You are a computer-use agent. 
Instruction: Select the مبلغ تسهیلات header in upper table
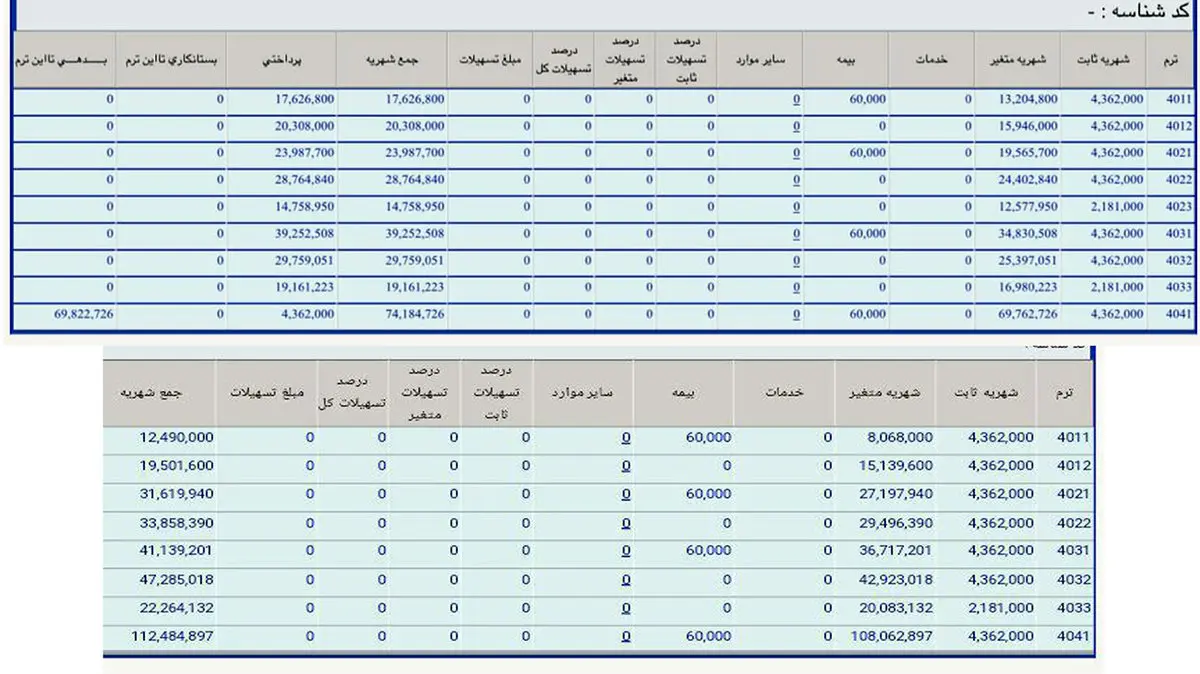489,60
